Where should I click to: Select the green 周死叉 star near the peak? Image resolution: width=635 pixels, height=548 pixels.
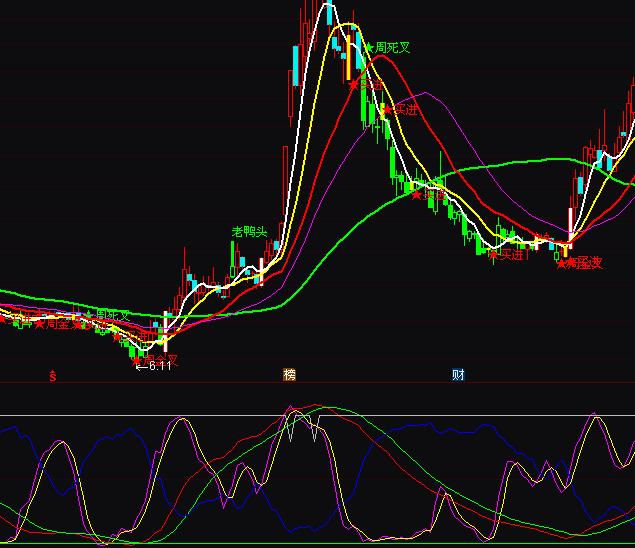tap(369, 47)
